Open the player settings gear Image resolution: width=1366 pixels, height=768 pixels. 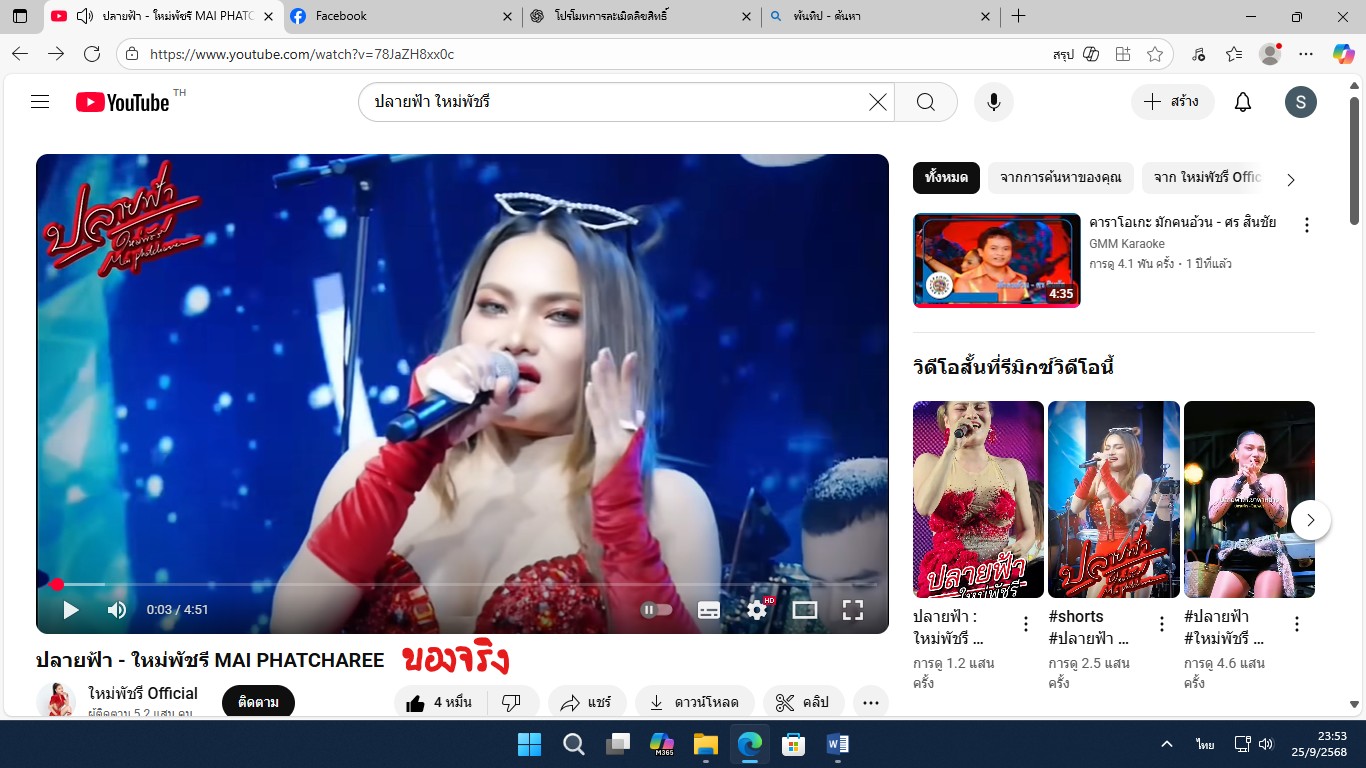click(x=757, y=609)
